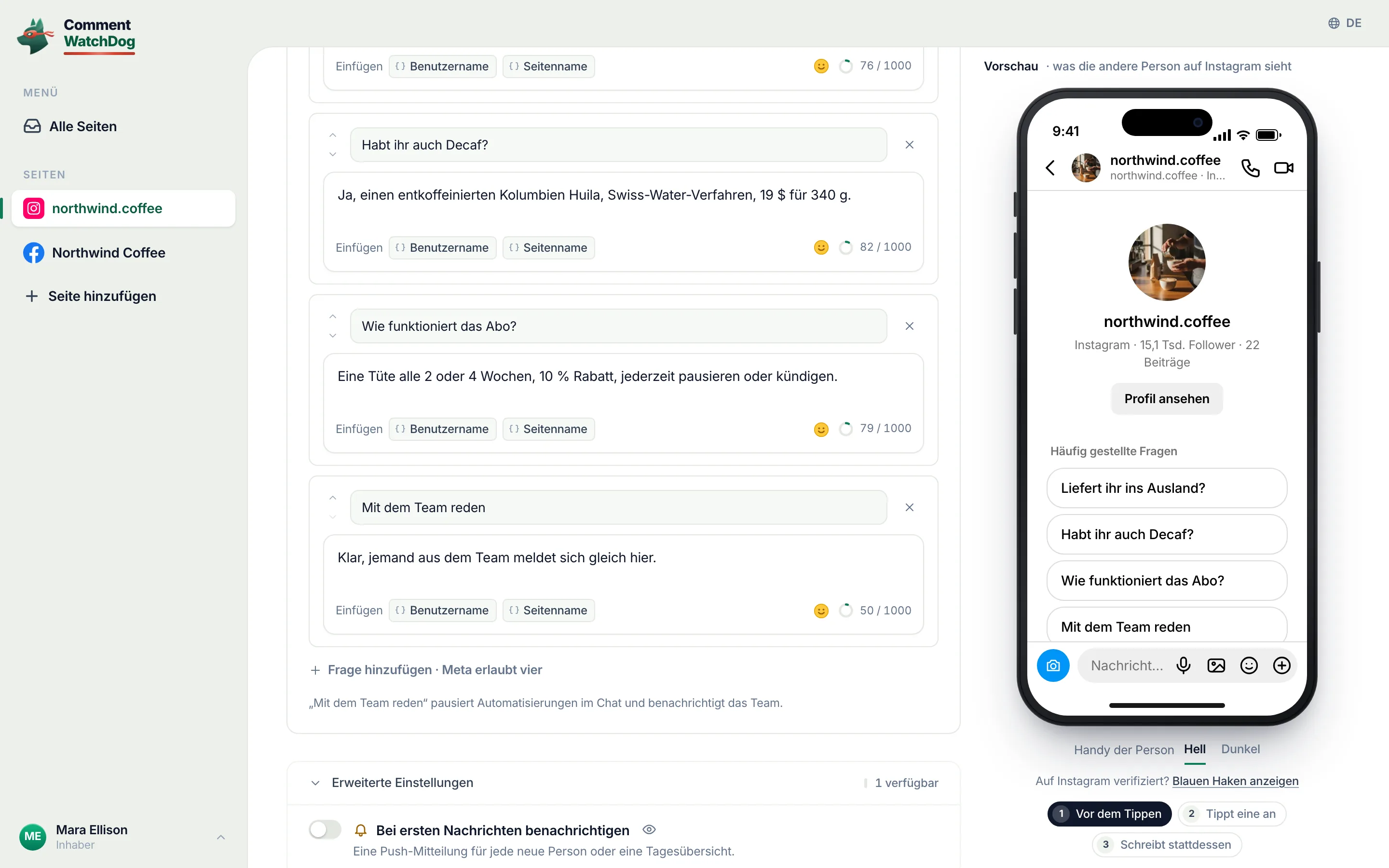Image resolution: width=1389 pixels, height=868 pixels.
Task: Click eye icon next to Nachrichten benachrichtigen
Action: [649, 829]
